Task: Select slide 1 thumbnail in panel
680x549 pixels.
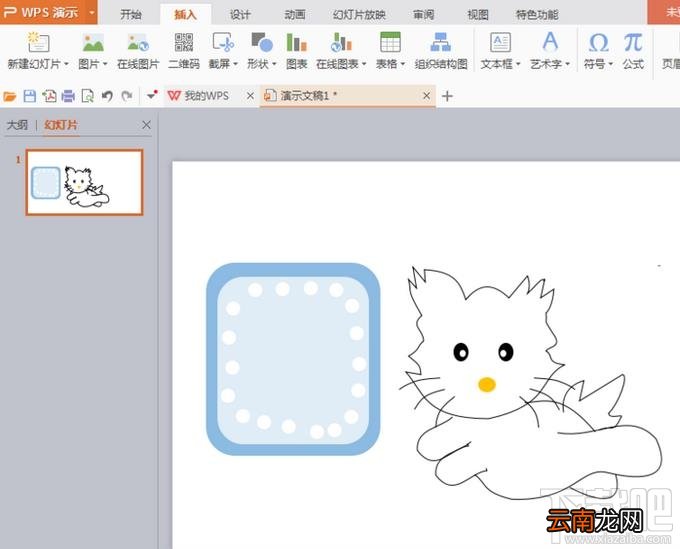Action: pos(85,182)
